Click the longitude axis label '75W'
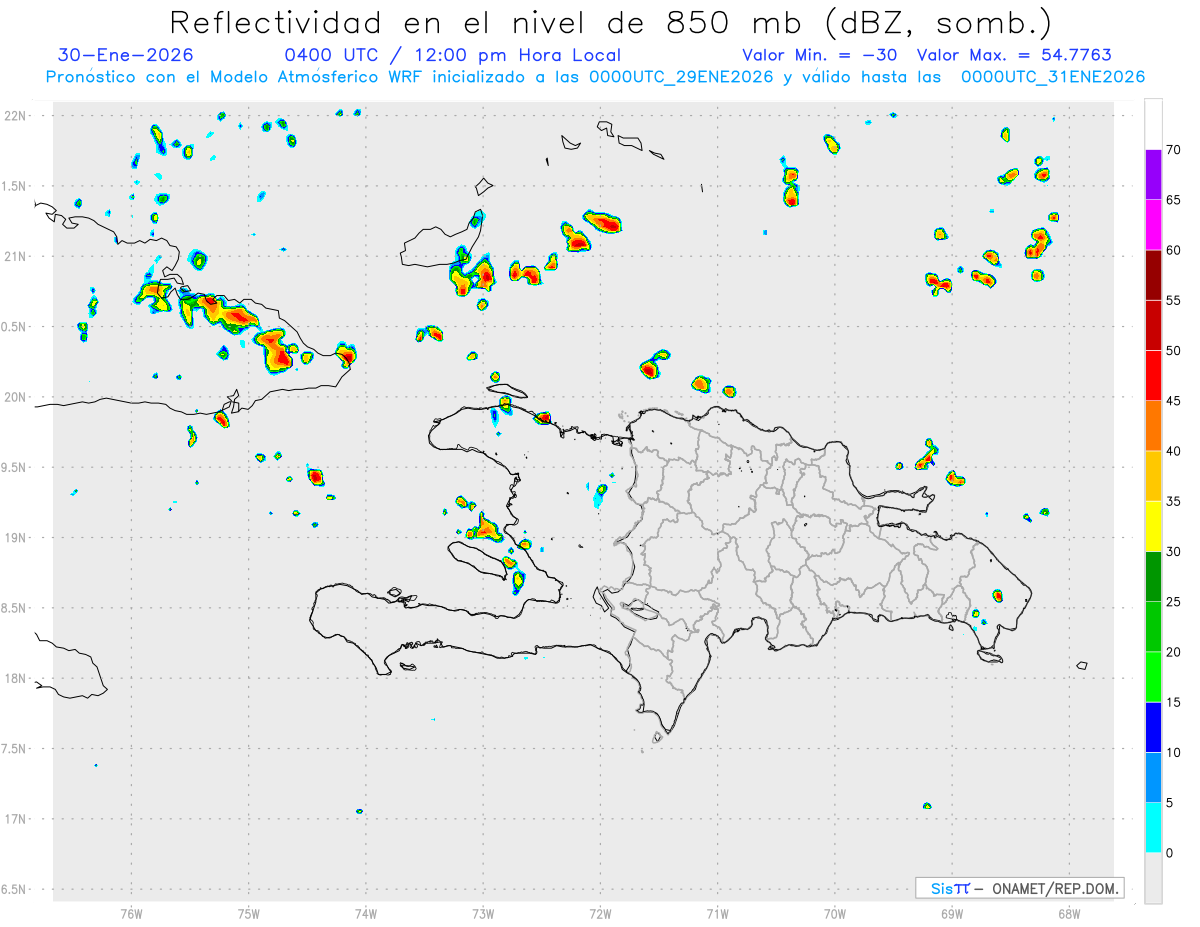The image size is (1200, 927). (x=249, y=913)
